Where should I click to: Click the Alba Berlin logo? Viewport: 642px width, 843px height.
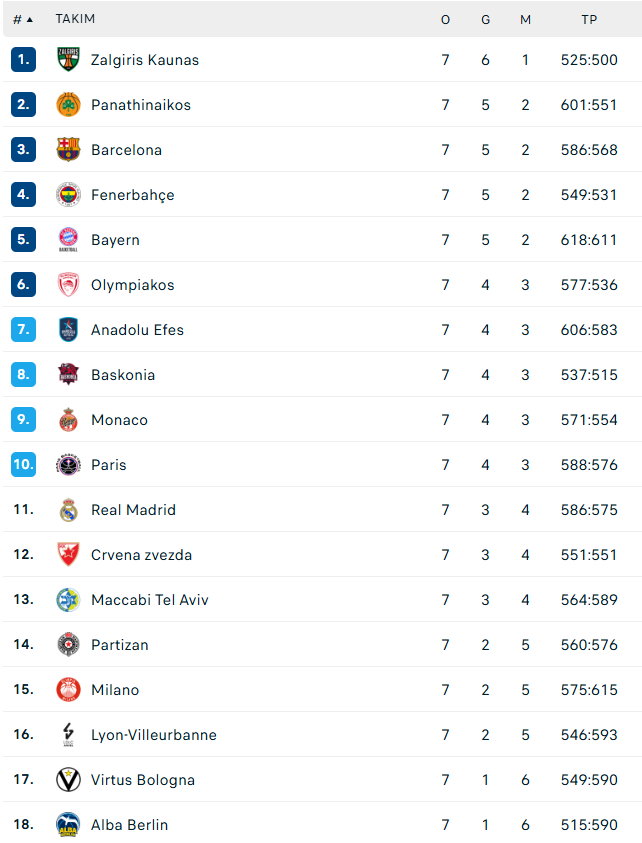[x=68, y=825]
